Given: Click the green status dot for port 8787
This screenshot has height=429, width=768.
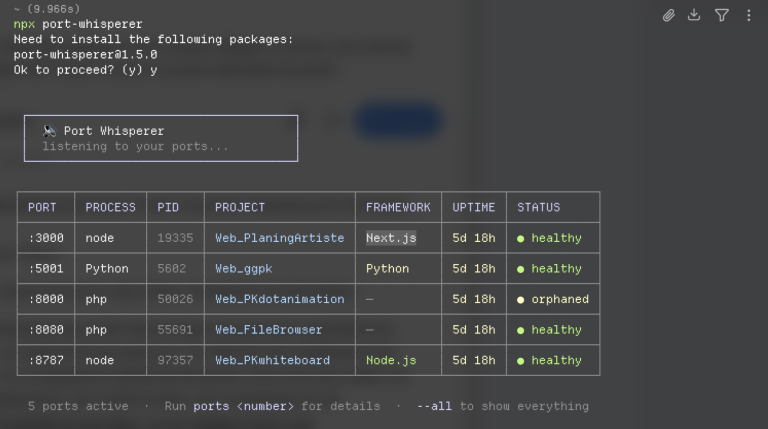Looking at the screenshot, I should click(x=521, y=361).
